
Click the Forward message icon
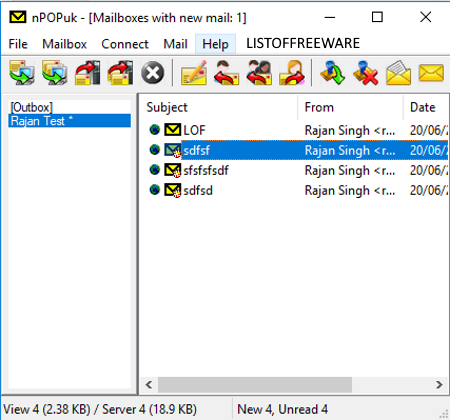coord(292,72)
